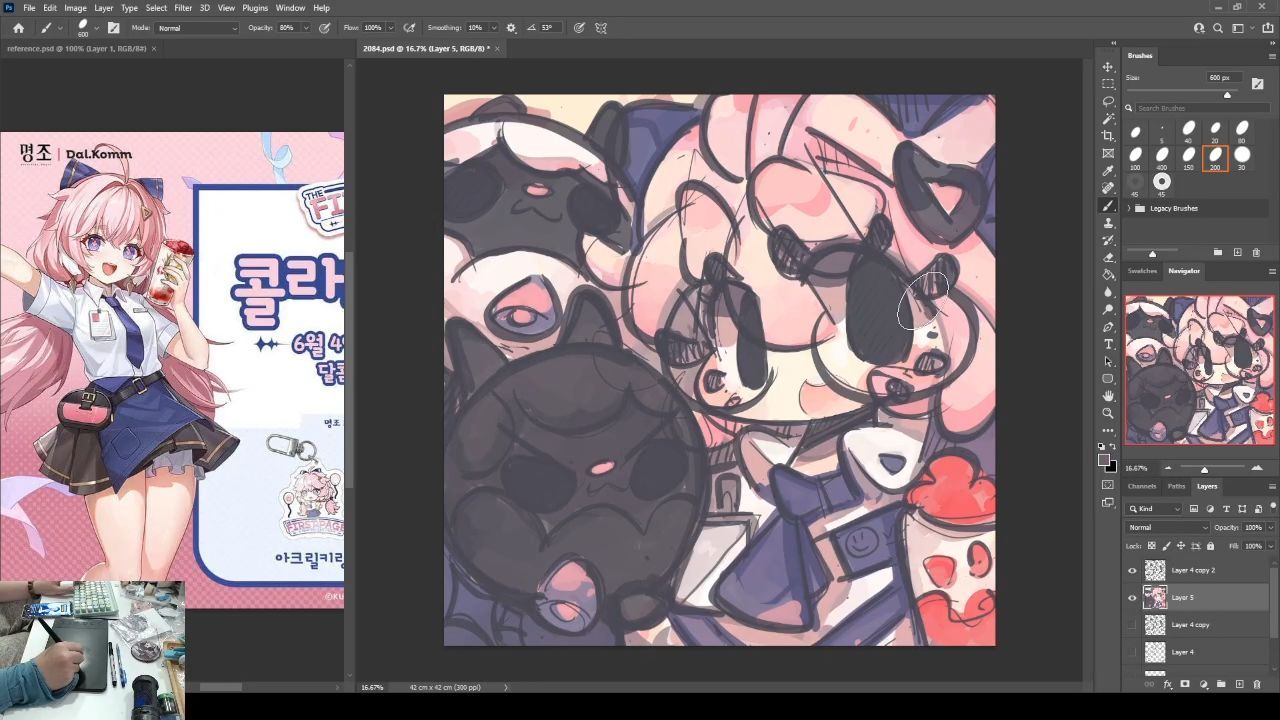Hide Layer 5 visibility eye
The width and height of the screenshot is (1280, 720).
[1132, 597]
